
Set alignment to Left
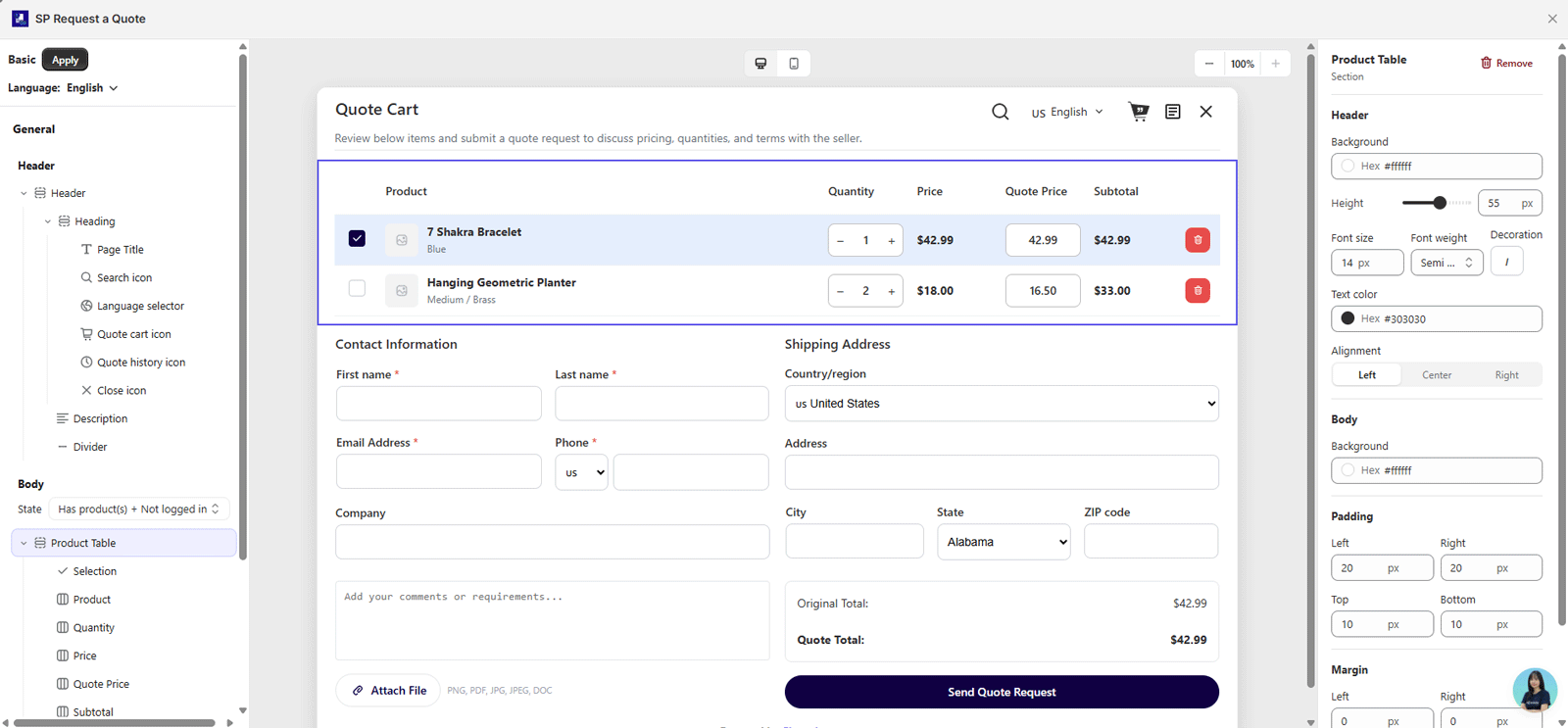pos(1366,375)
